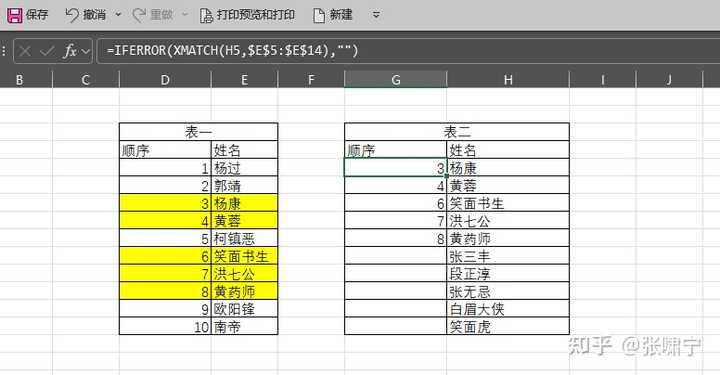
Task: Select column J header
Action: 669,80
